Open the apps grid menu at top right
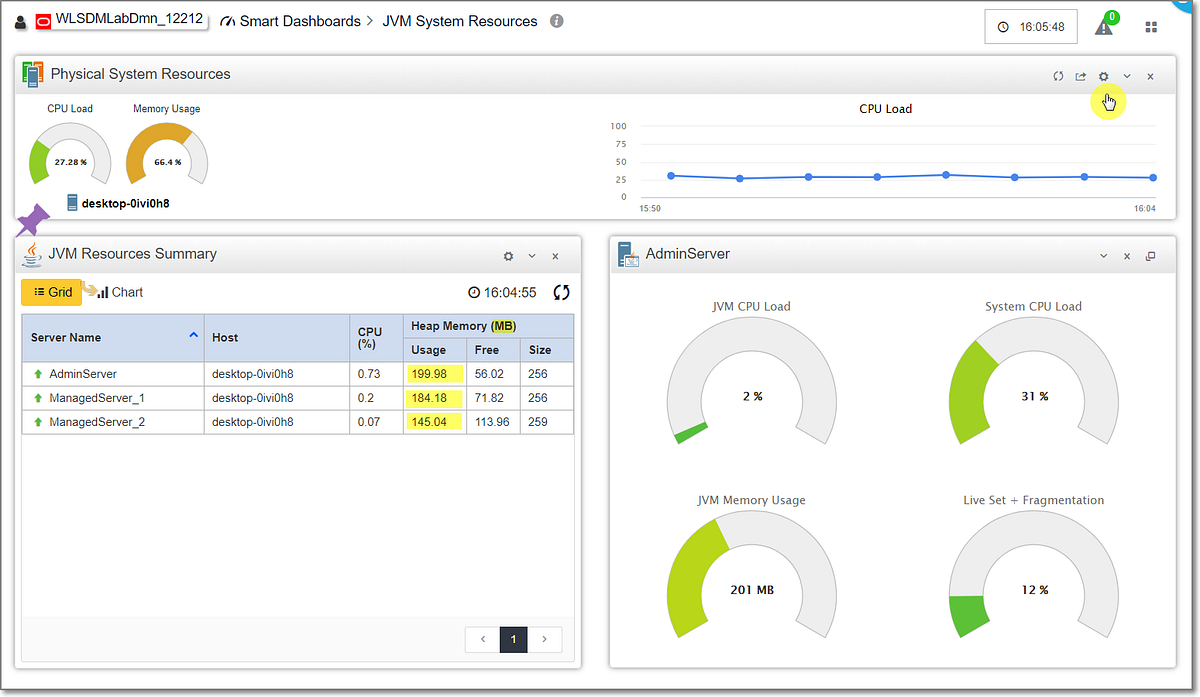The width and height of the screenshot is (1200, 697). [1151, 26]
